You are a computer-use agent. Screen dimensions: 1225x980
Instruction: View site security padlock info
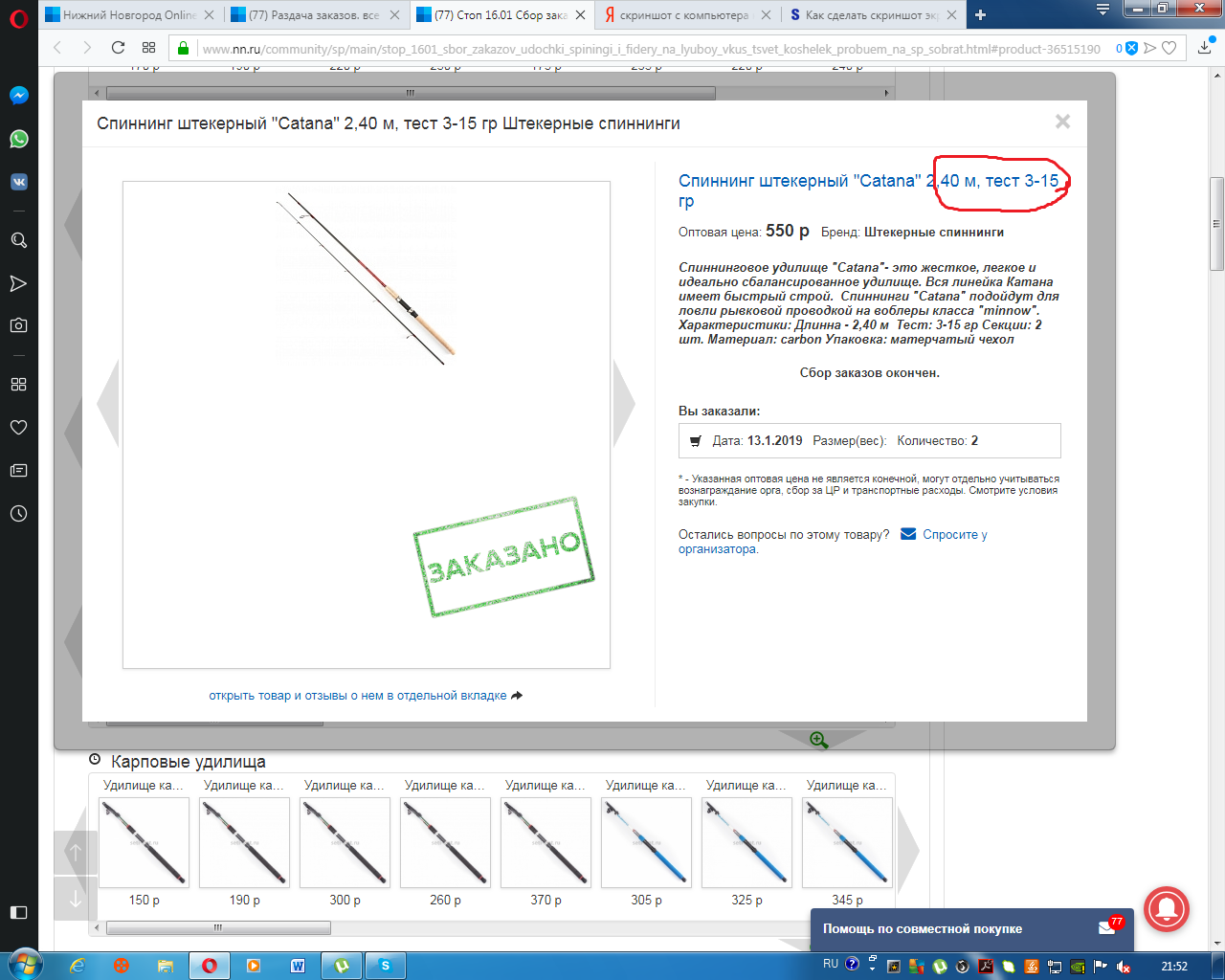183,48
